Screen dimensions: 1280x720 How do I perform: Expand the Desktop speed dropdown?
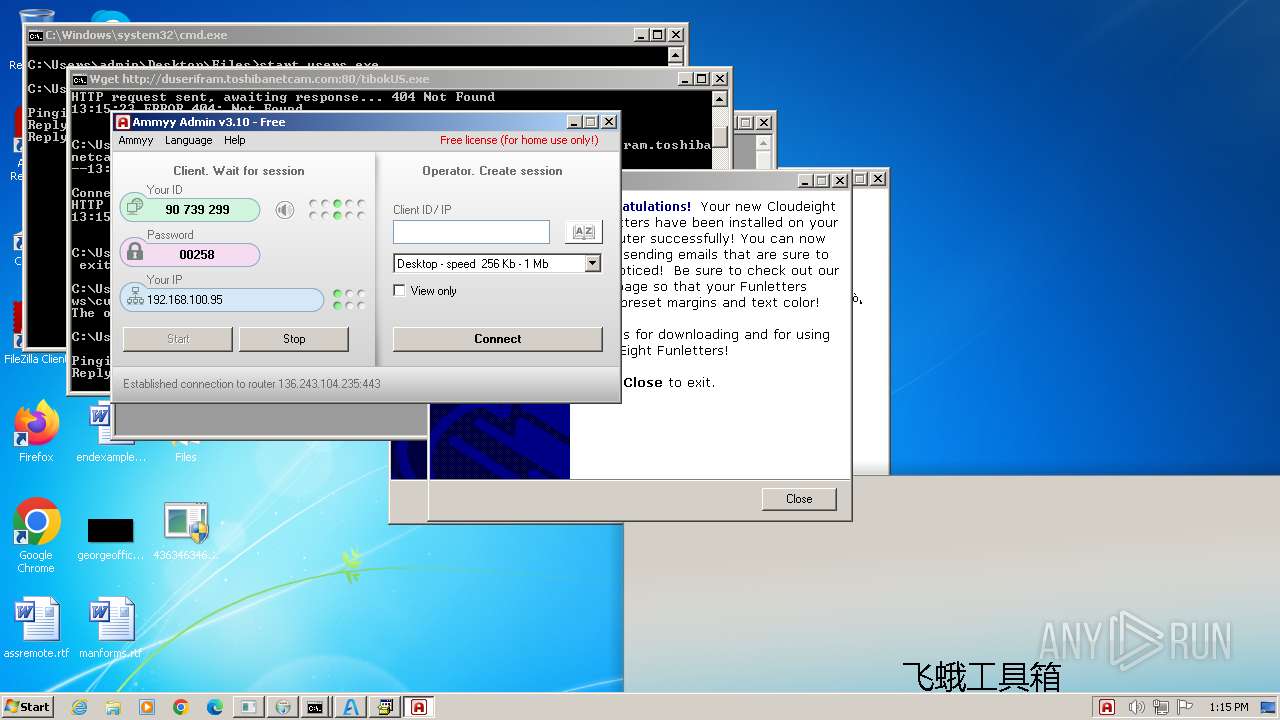coord(592,264)
